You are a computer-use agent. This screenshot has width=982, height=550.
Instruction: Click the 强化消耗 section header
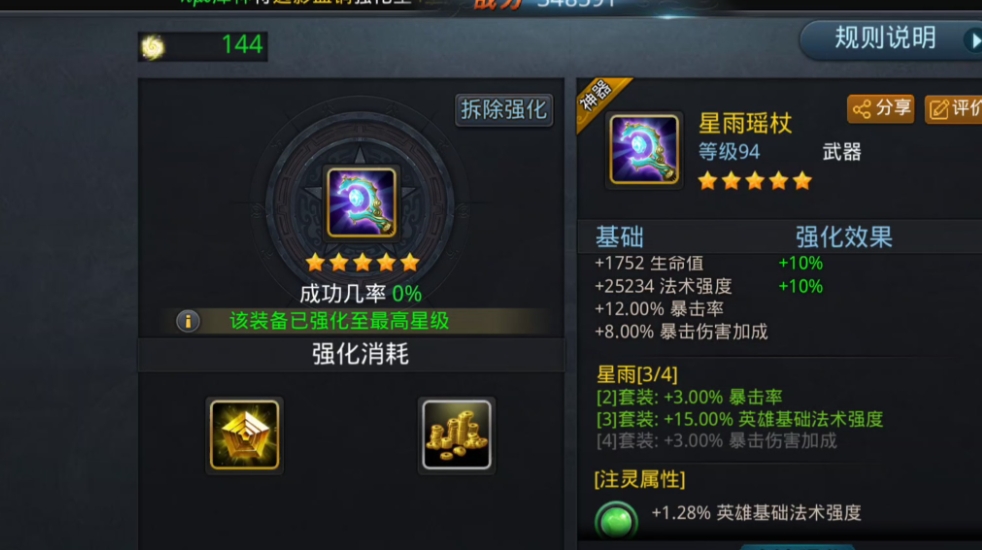click(360, 355)
